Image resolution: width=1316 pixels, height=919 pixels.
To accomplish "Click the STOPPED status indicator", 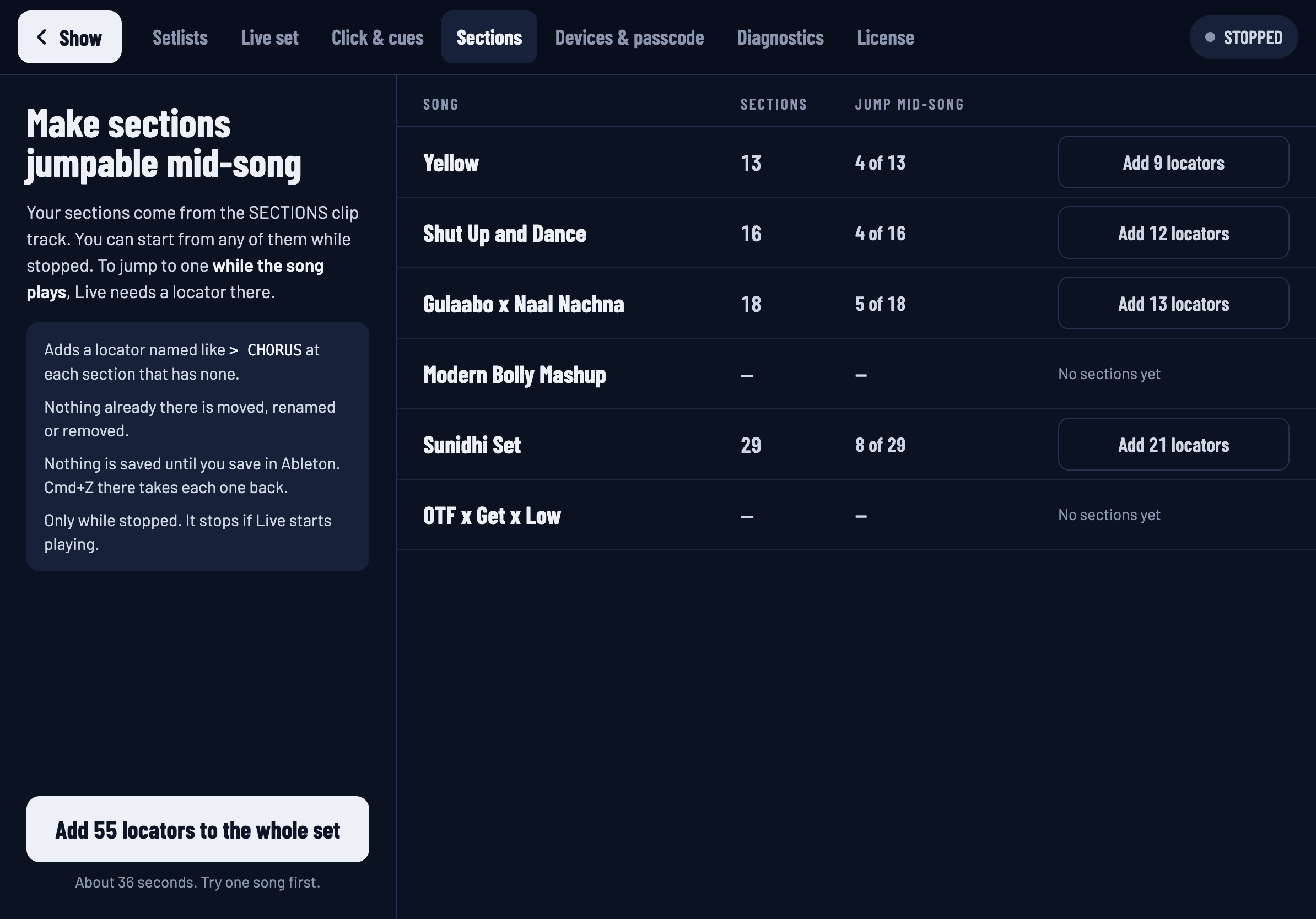I will pos(1243,37).
